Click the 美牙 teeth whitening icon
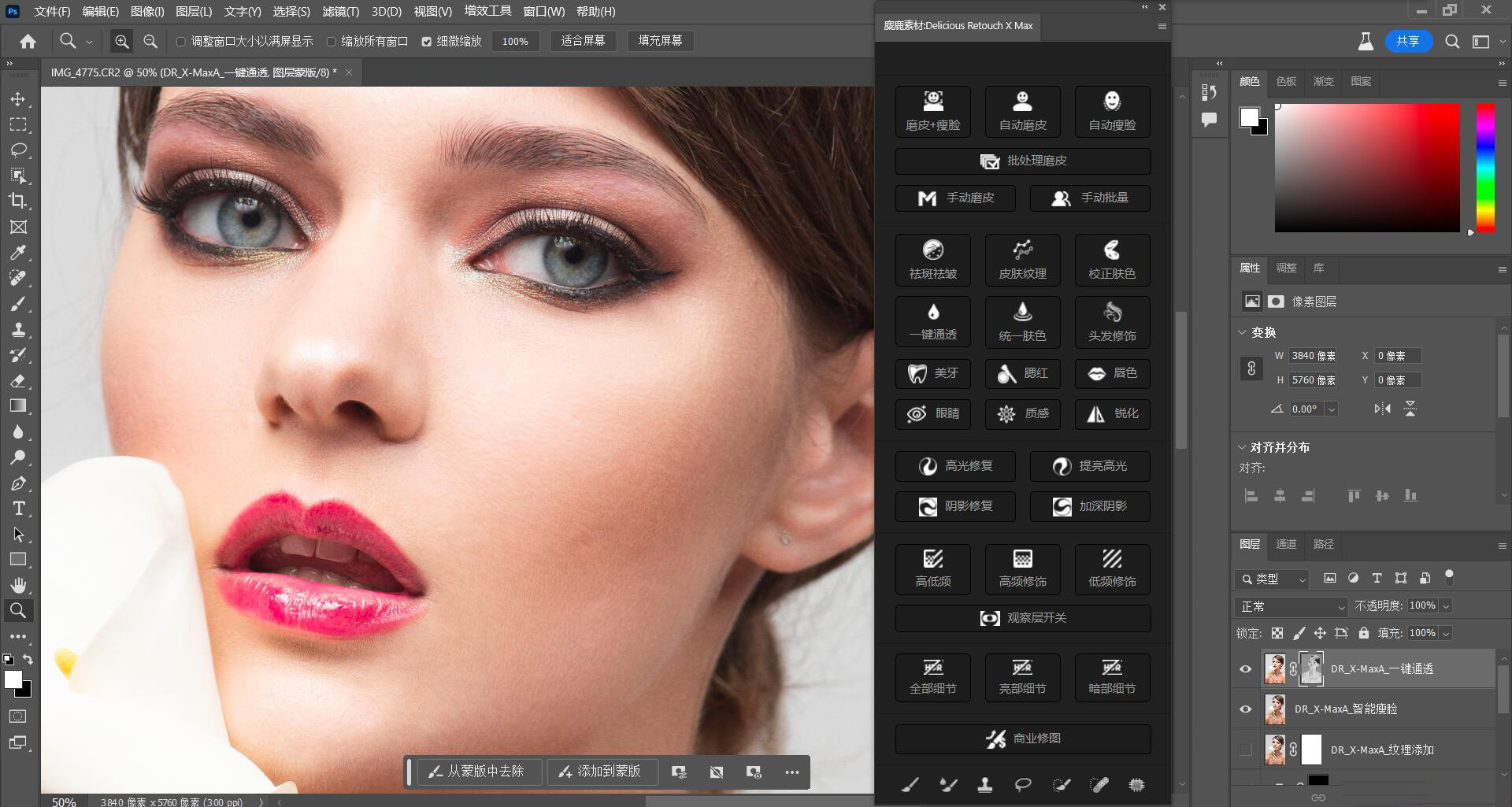The image size is (1512, 807). coord(933,373)
